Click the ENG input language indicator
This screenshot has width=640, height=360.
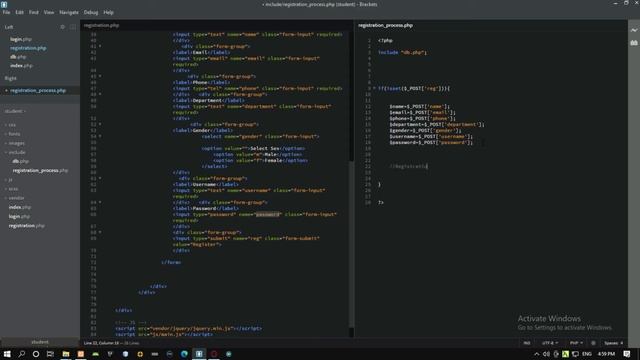tap(587, 354)
